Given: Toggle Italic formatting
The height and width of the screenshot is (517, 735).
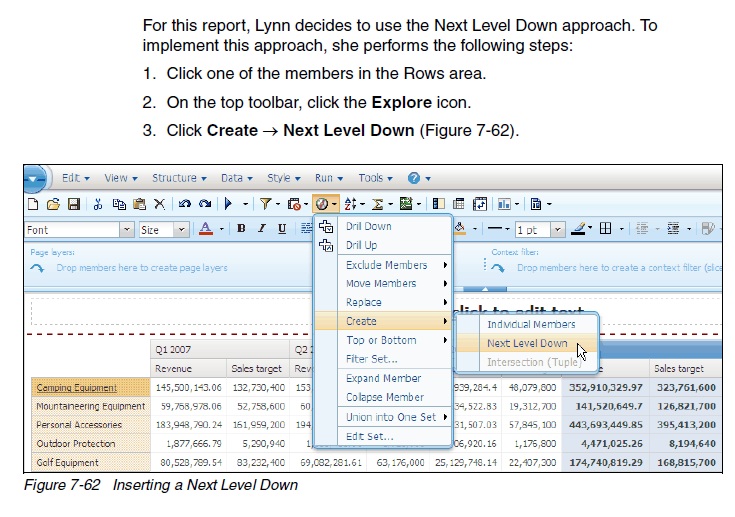Looking at the screenshot, I should tap(262, 229).
